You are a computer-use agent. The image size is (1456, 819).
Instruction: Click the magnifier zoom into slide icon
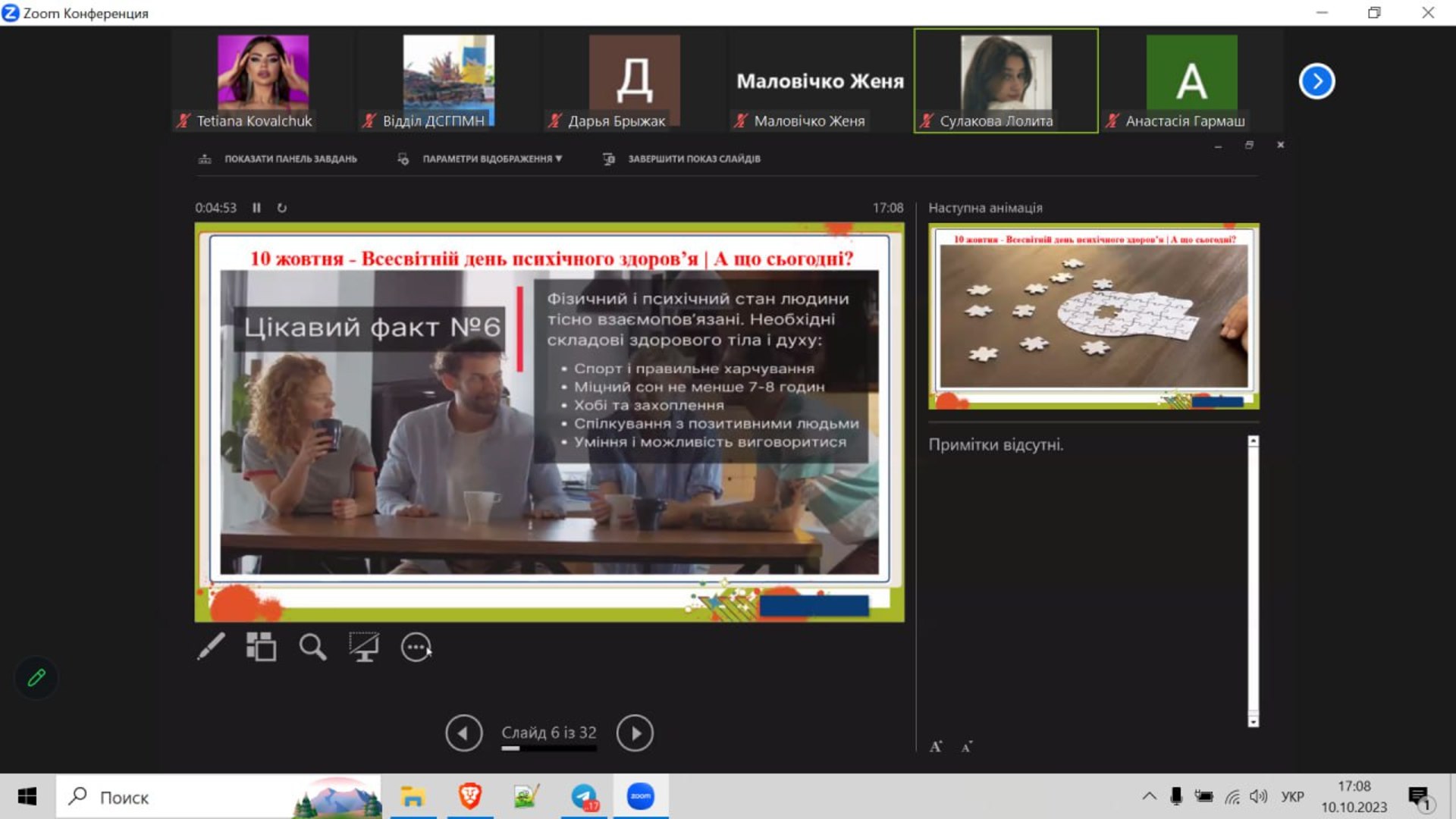[312, 647]
